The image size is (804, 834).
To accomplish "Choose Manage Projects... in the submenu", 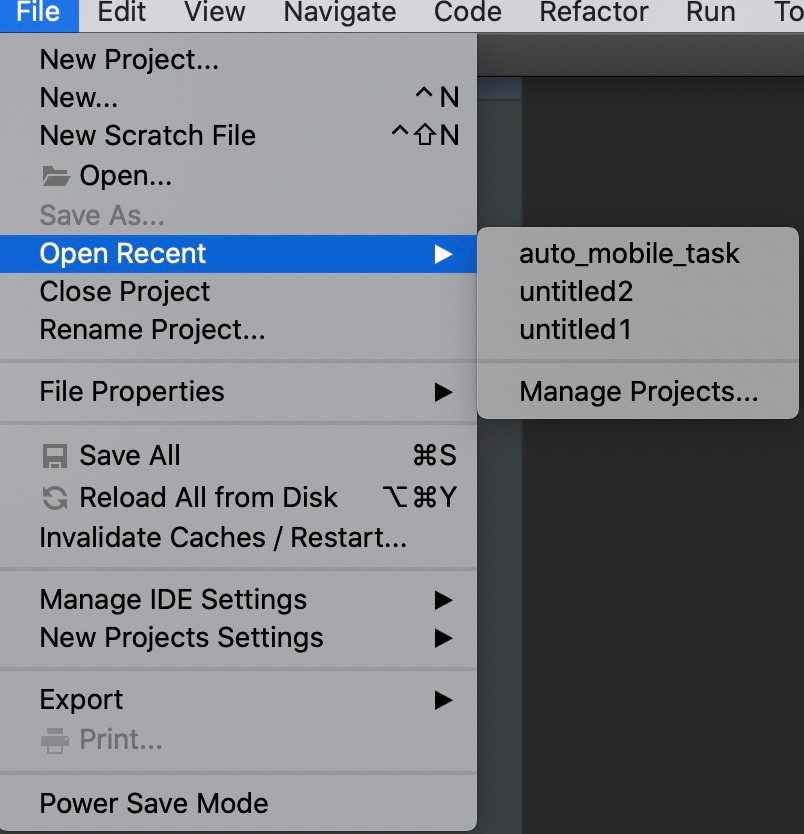I will coord(638,392).
